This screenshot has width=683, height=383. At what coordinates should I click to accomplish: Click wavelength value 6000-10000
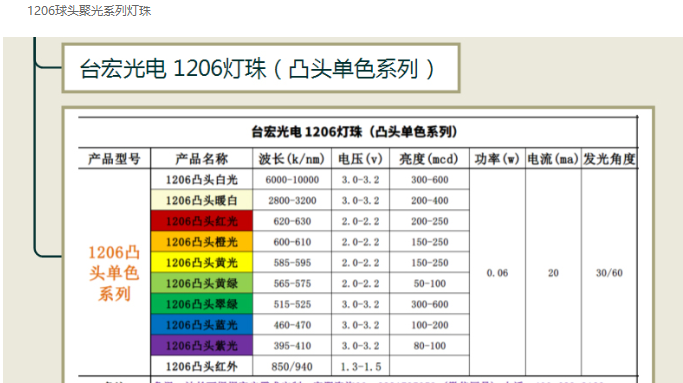click(x=292, y=180)
